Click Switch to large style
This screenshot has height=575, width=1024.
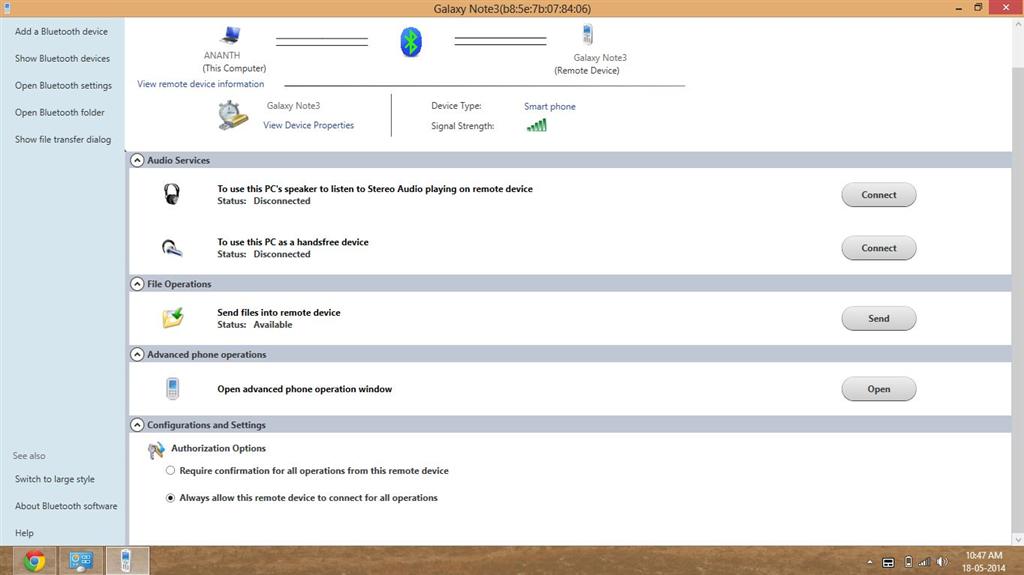pos(55,479)
